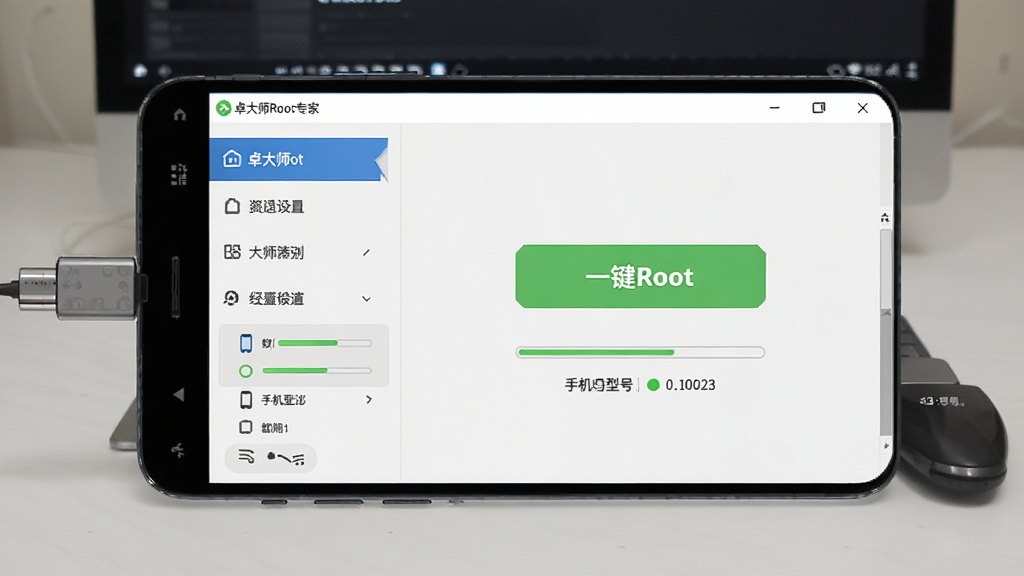Tap the phone's grid navigation icon
The image size is (1024, 576).
point(179,174)
